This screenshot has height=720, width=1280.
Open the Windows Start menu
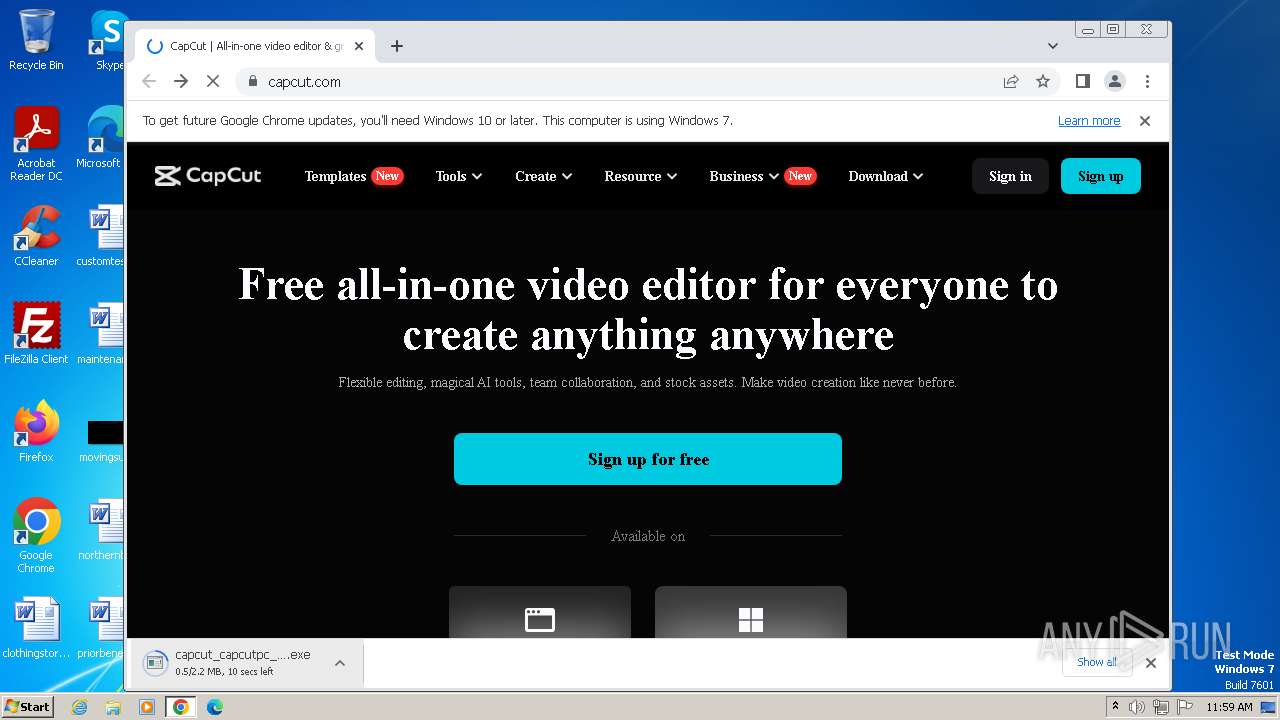point(27,706)
